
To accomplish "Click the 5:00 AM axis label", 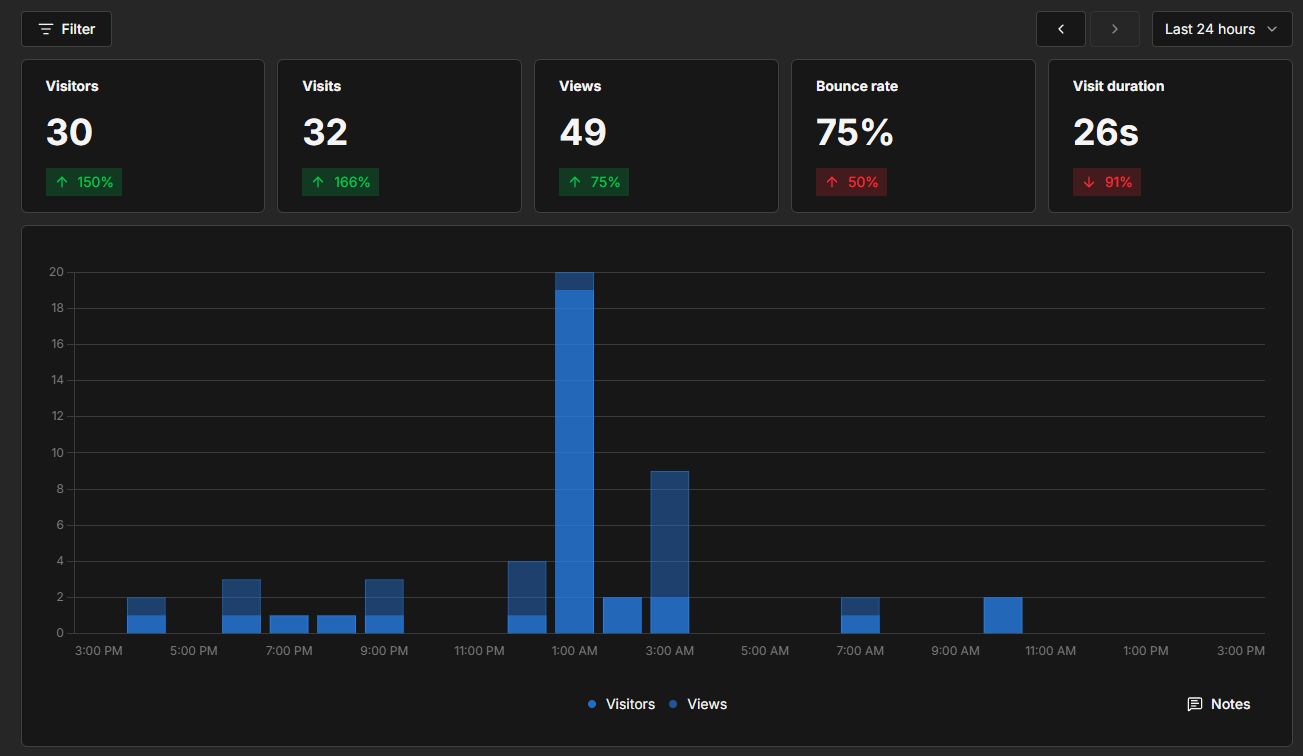I will [765, 651].
